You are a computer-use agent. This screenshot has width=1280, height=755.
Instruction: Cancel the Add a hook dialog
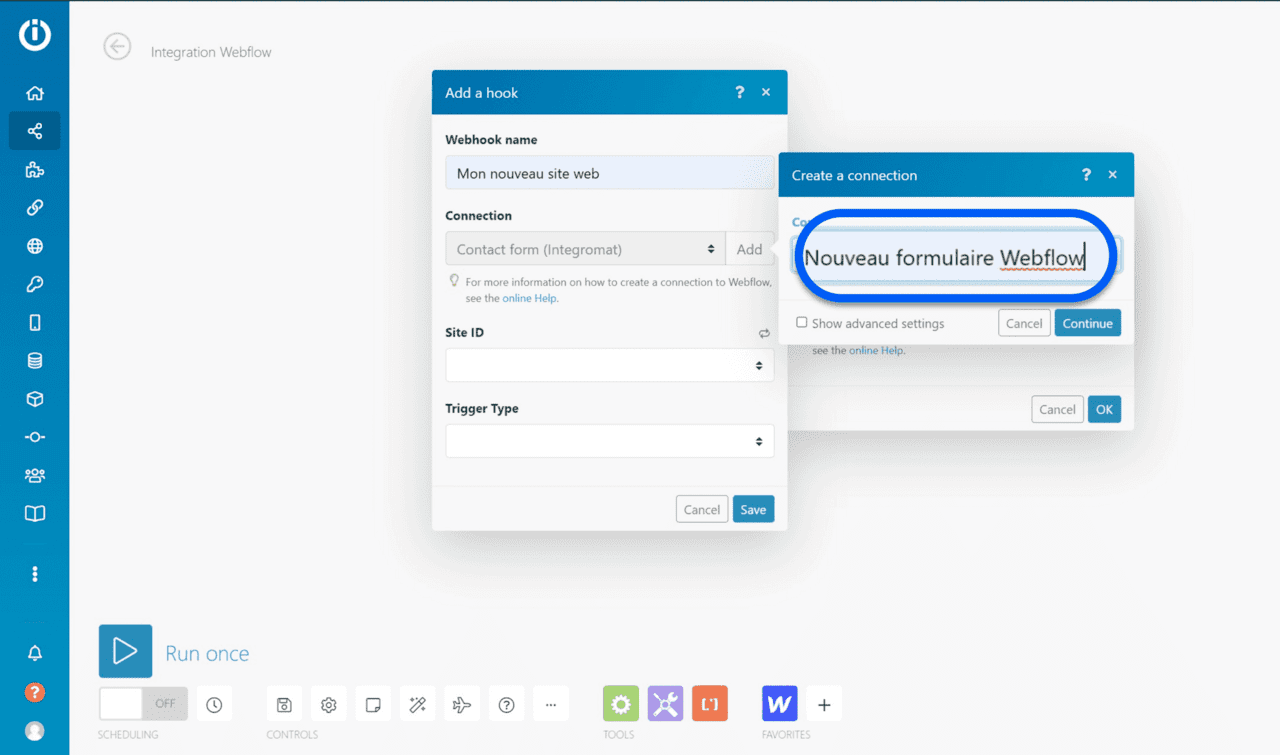(x=702, y=509)
